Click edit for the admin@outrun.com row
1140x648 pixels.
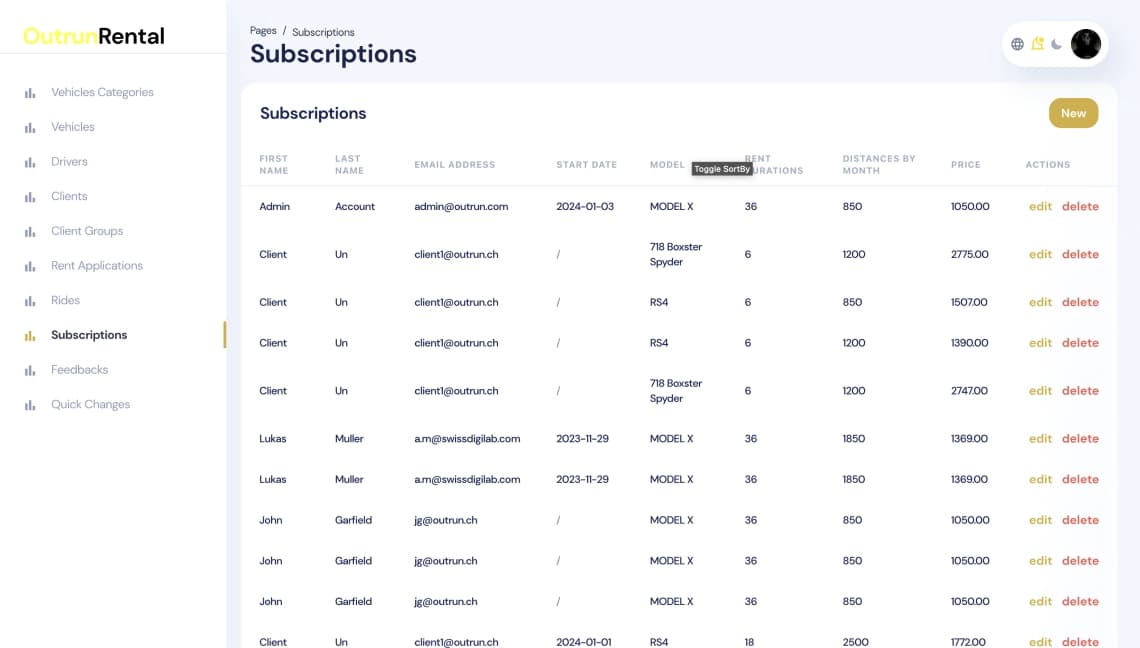pos(1040,207)
